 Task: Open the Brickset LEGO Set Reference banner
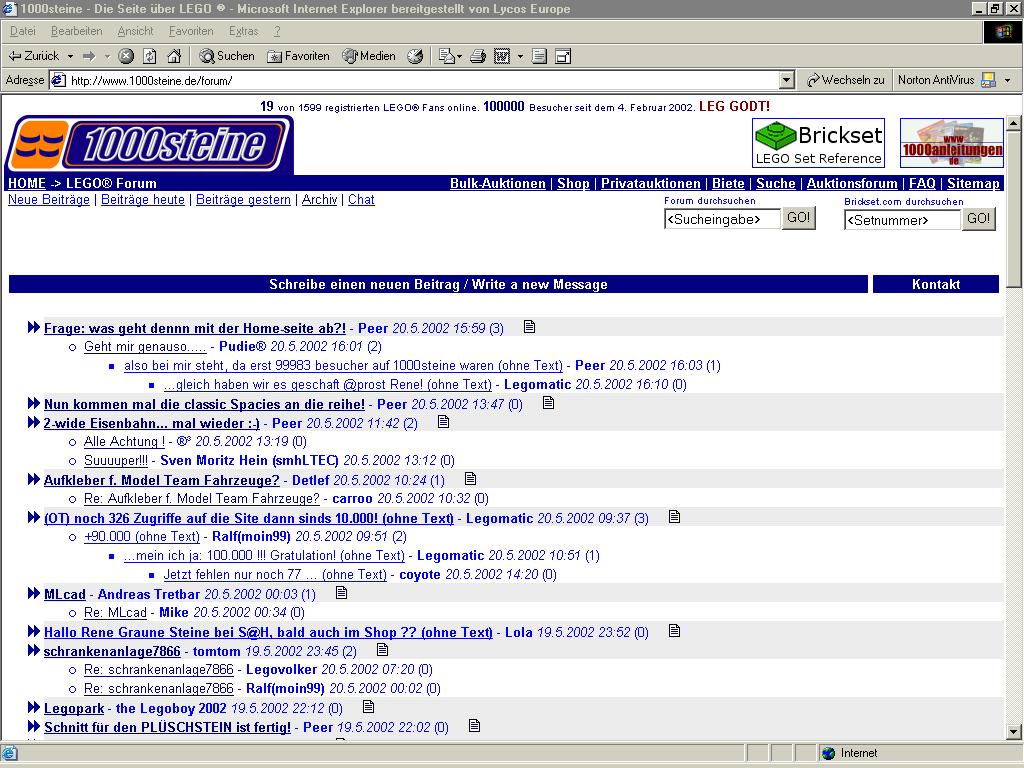coord(818,142)
